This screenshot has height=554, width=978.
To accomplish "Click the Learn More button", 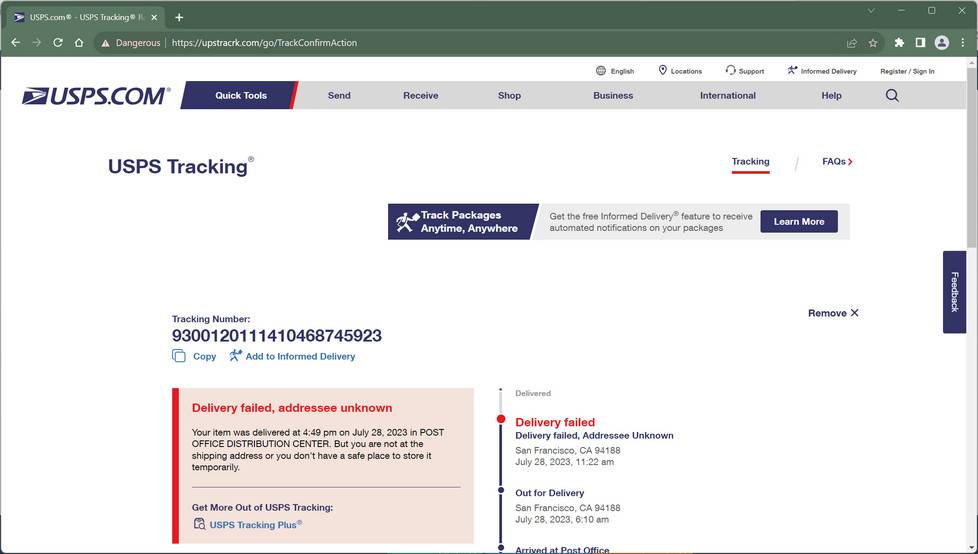I will 798,221.
